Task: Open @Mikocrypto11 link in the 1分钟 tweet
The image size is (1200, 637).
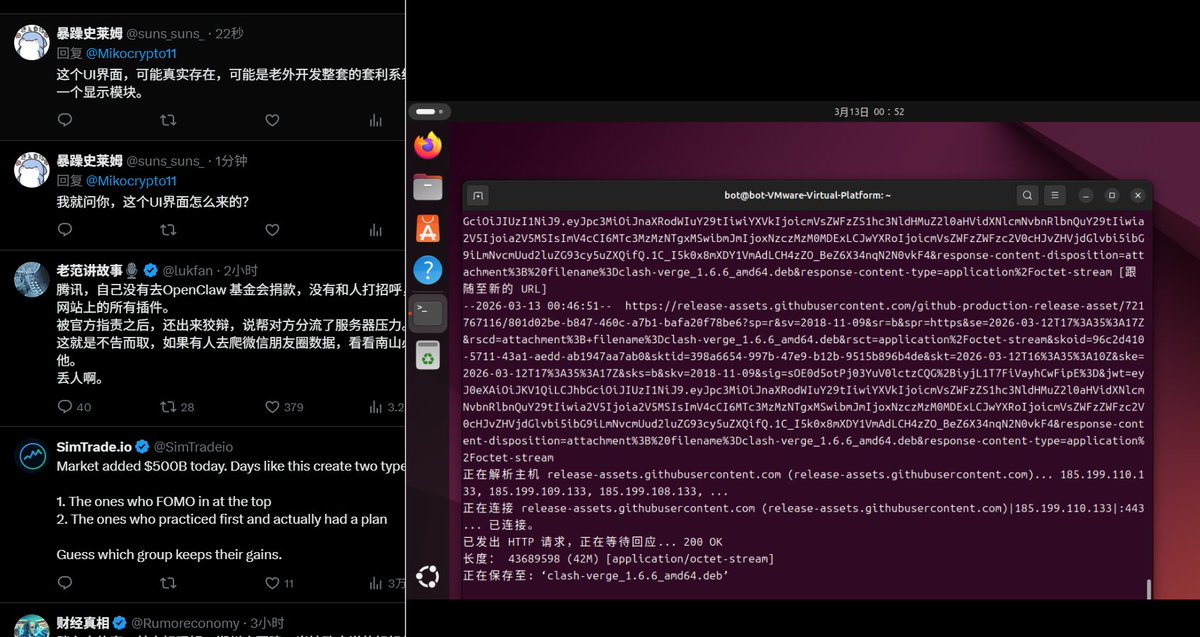Action: coord(131,181)
